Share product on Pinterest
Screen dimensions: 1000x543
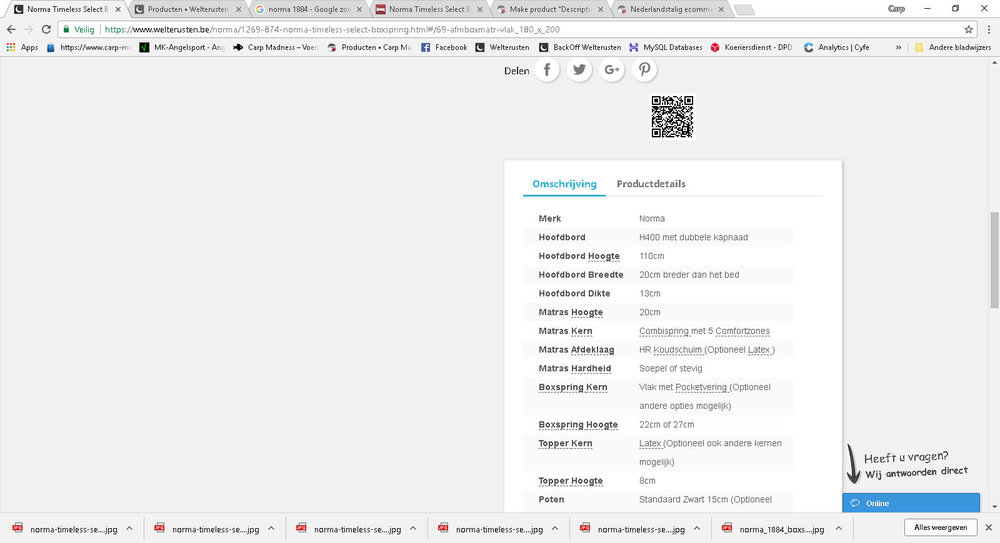coord(644,70)
